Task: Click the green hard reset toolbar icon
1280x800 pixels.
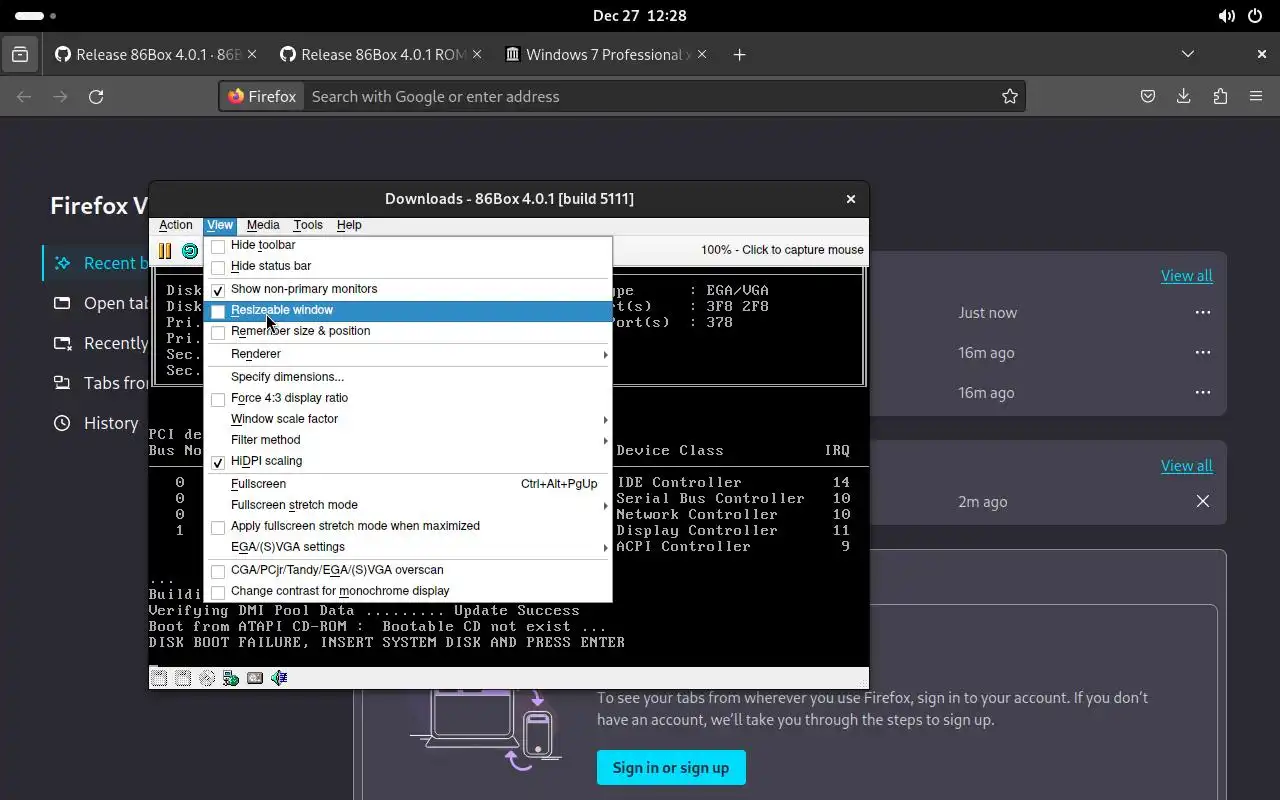Action: click(x=189, y=251)
